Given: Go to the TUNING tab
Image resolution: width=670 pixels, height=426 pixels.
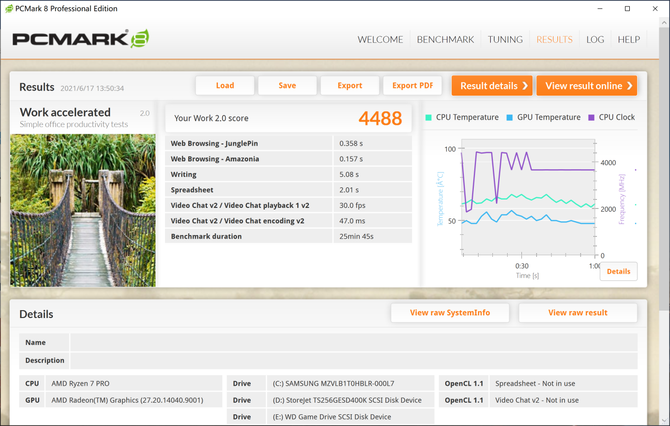Looking at the screenshot, I should point(506,40).
